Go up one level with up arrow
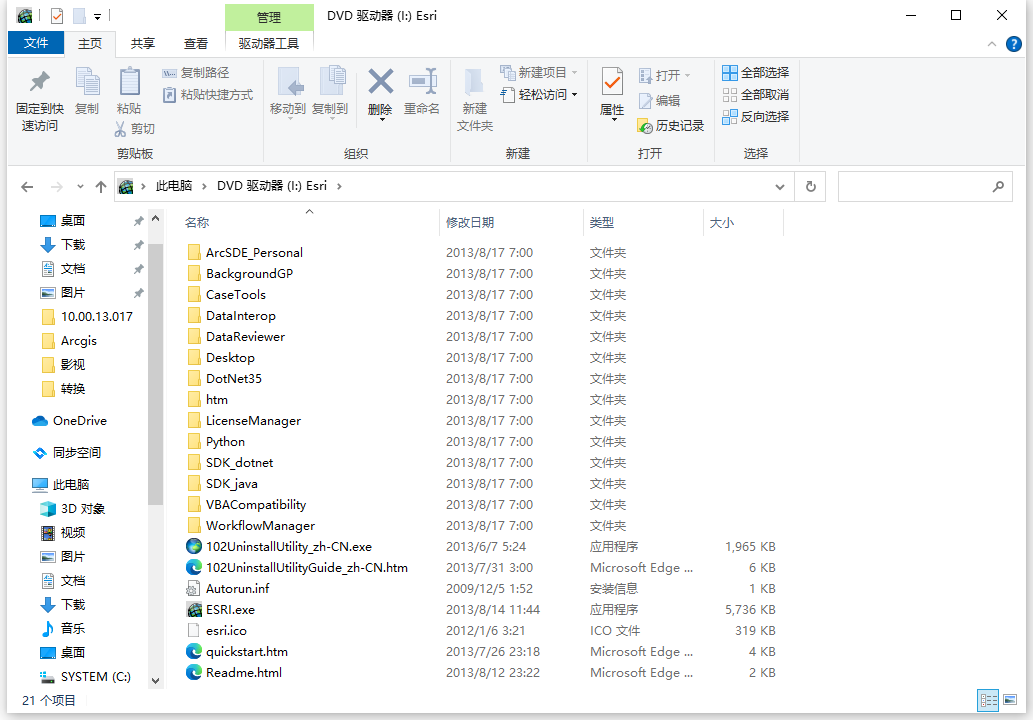 101,187
